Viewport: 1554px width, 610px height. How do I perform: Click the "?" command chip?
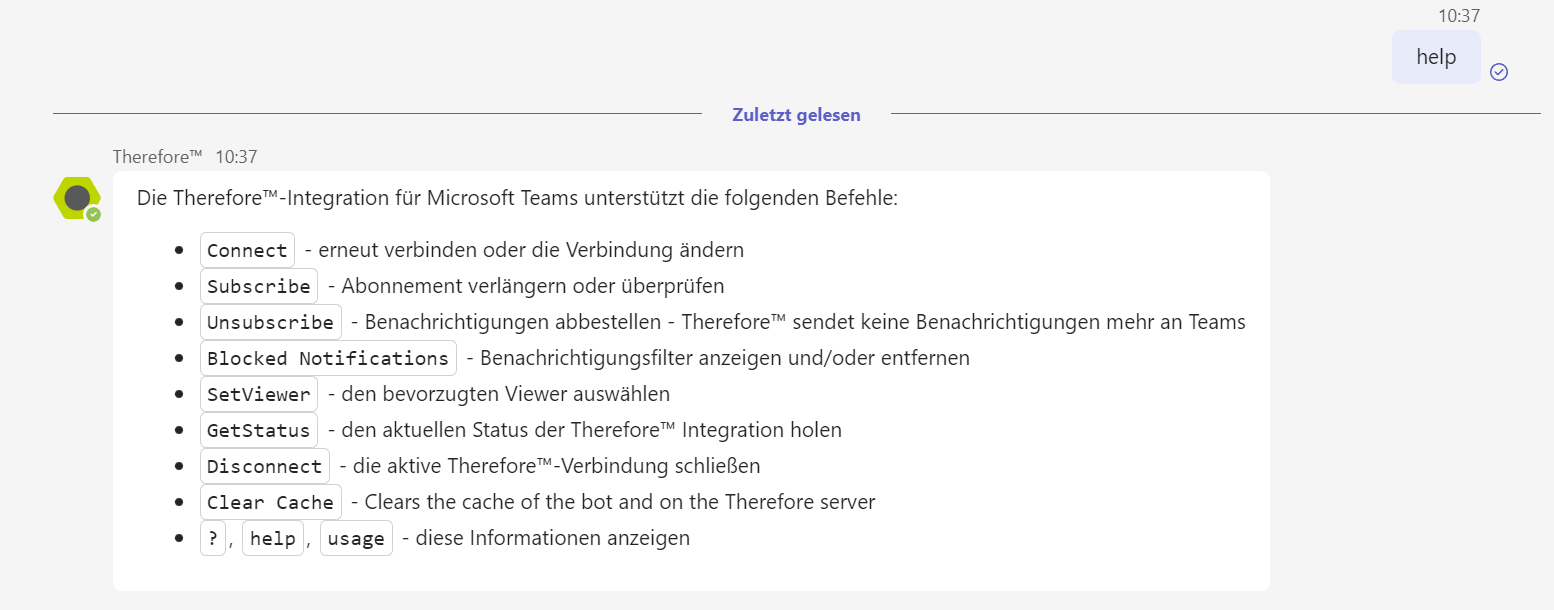point(213,538)
